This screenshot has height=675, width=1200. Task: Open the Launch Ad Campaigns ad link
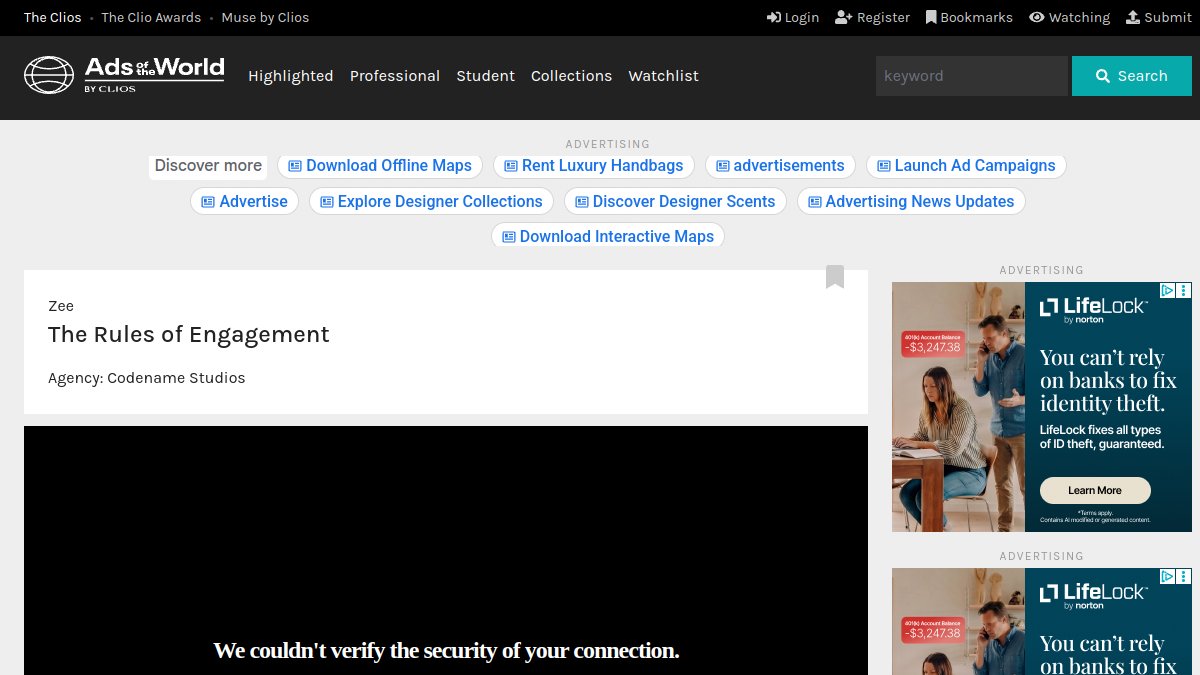[x=966, y=166]
